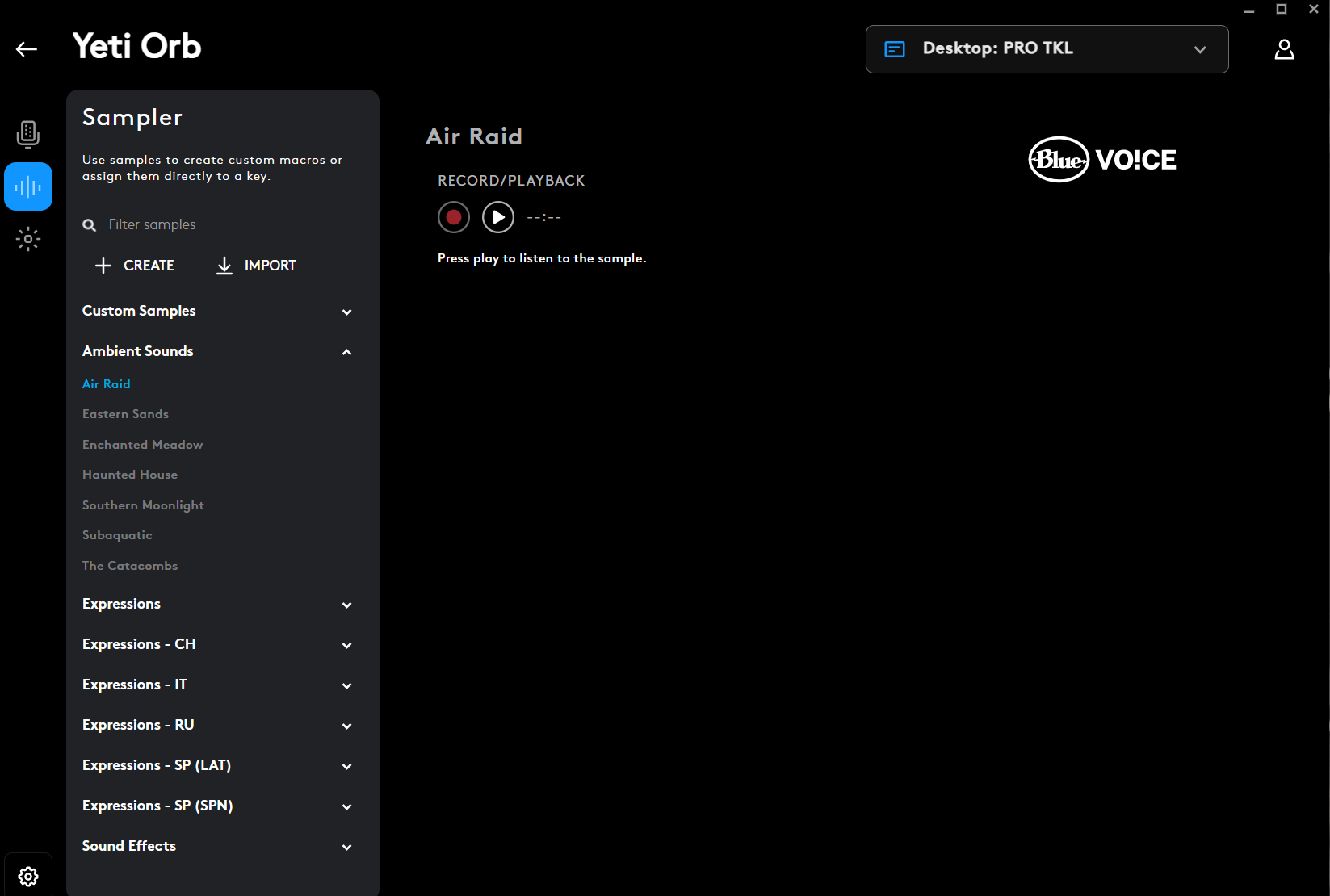The width and height of the screenshot is (1330, 896).
Task: Expand the Sound Effects category
Action: pyautogui.click(x=346, y=847)
